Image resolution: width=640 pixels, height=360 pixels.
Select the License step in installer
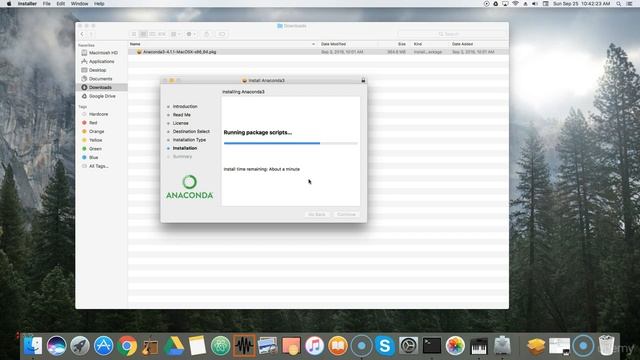click(x=180, y=123)
